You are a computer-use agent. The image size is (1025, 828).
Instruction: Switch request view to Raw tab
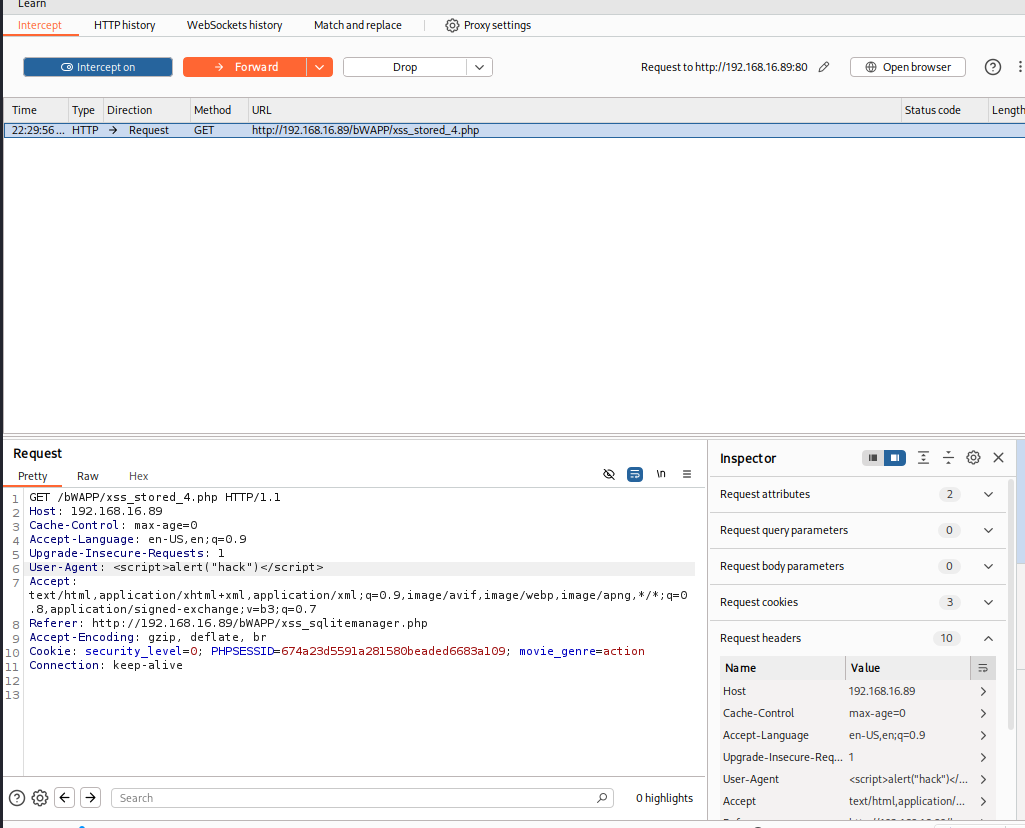88,476
